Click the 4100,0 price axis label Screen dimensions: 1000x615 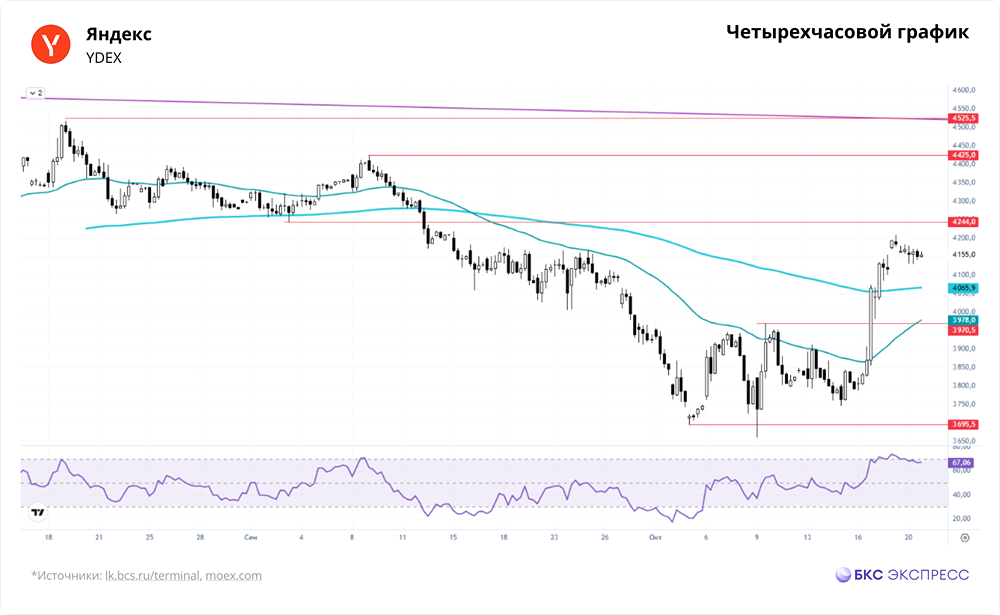tap(964, 275)
